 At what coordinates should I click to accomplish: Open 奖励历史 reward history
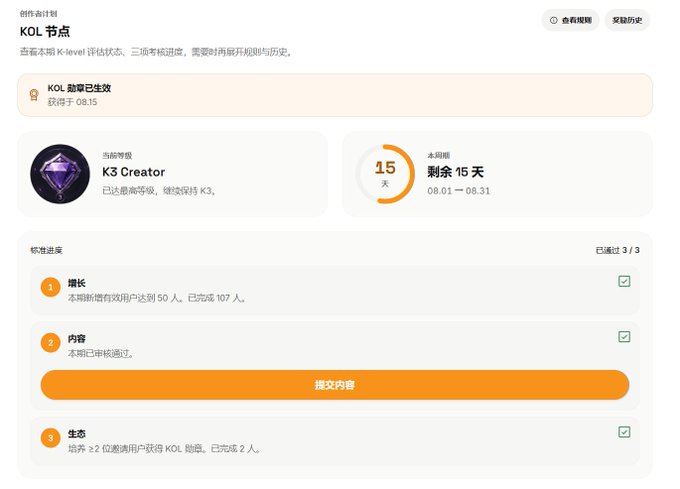tap(627, 20)
